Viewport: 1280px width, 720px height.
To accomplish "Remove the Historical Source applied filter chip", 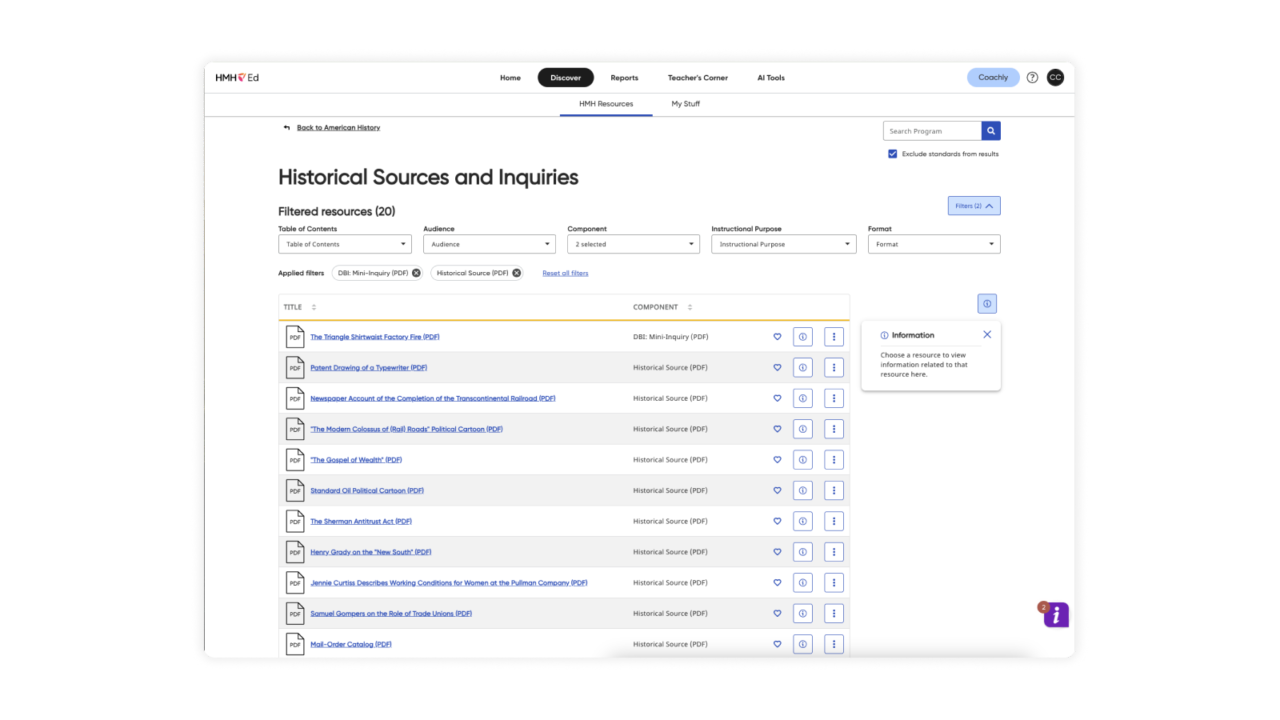I will click(x=517, y=273).
